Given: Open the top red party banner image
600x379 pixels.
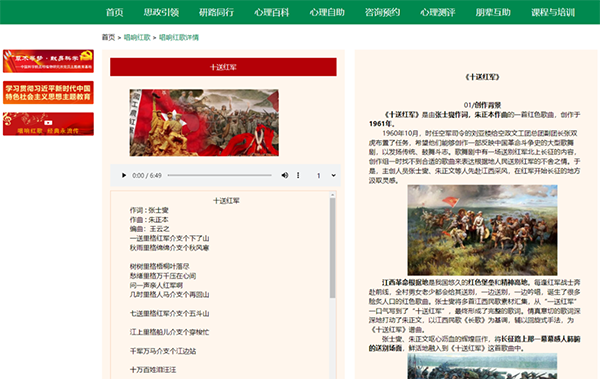Looking at the screenshot, I should [48, 61].
